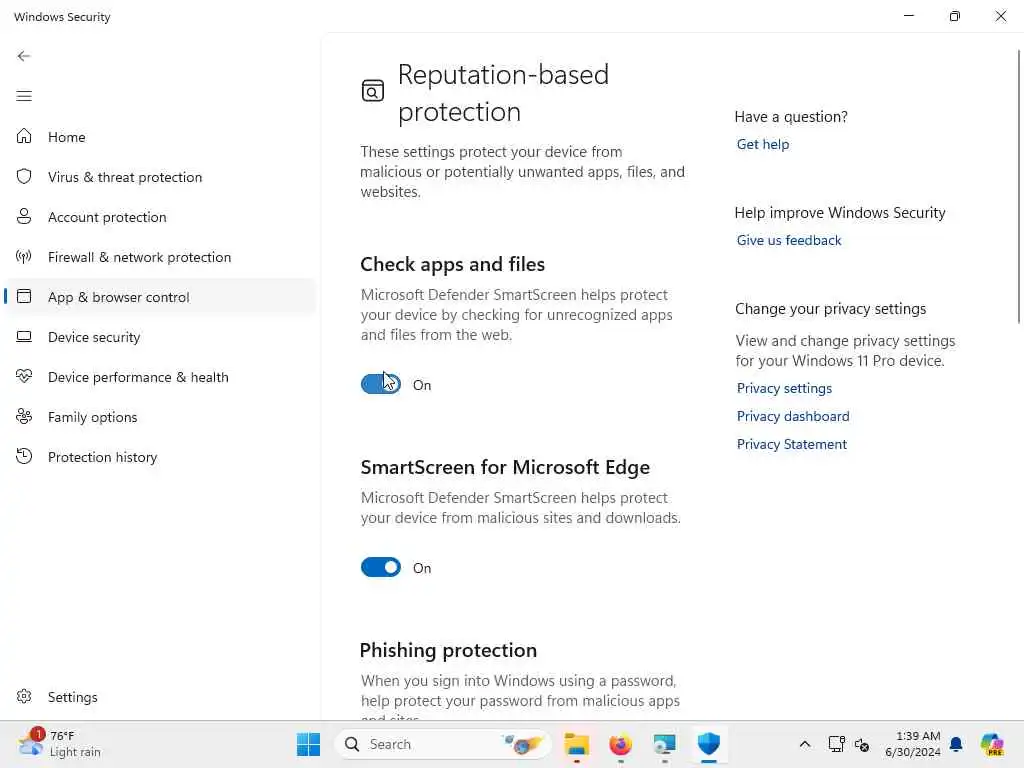Click the display/network tray icon

(837, 744)
